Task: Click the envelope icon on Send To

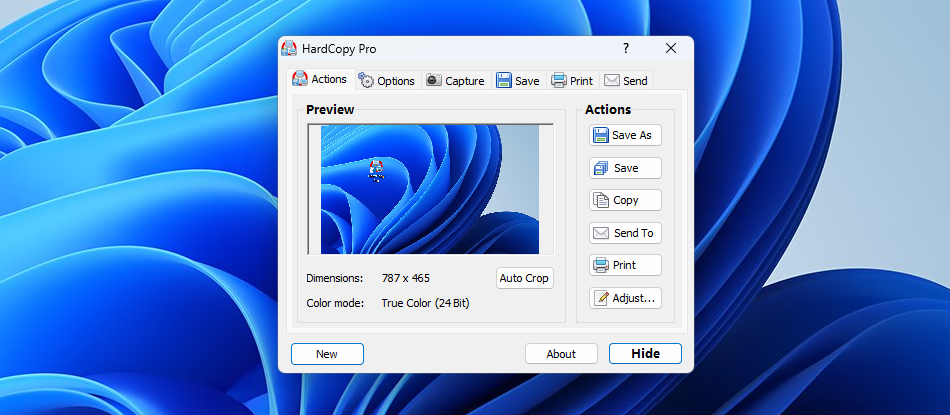Action: (601, 233)
